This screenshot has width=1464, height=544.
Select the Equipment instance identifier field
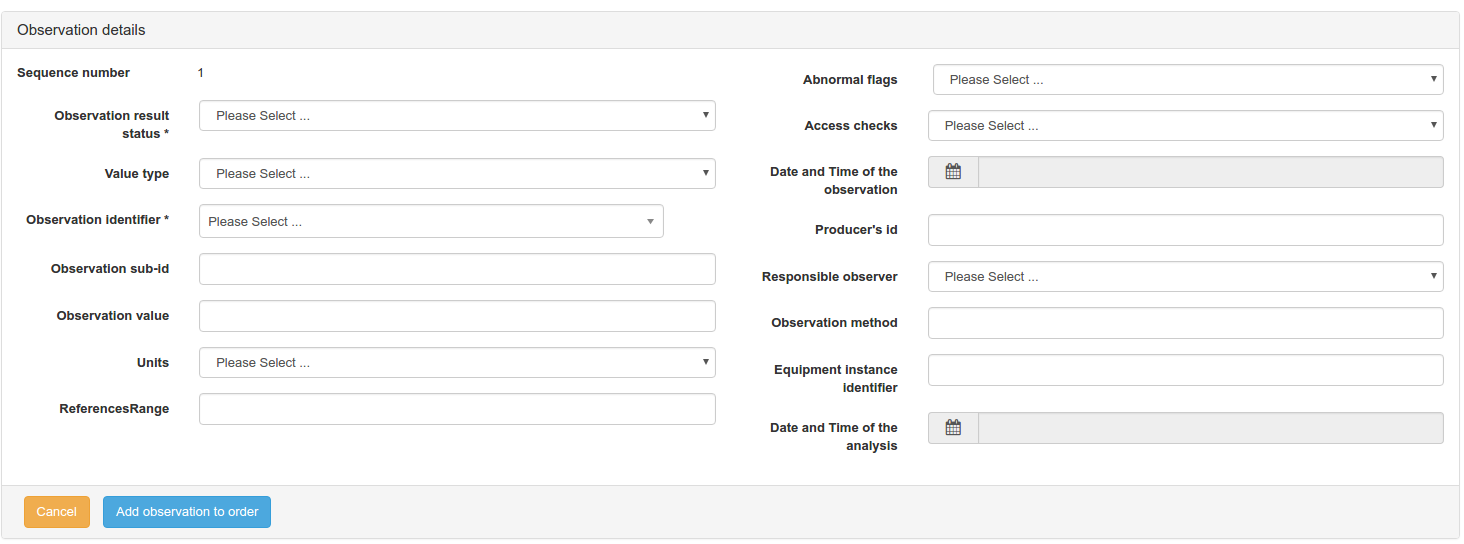tap(1185, 370)
